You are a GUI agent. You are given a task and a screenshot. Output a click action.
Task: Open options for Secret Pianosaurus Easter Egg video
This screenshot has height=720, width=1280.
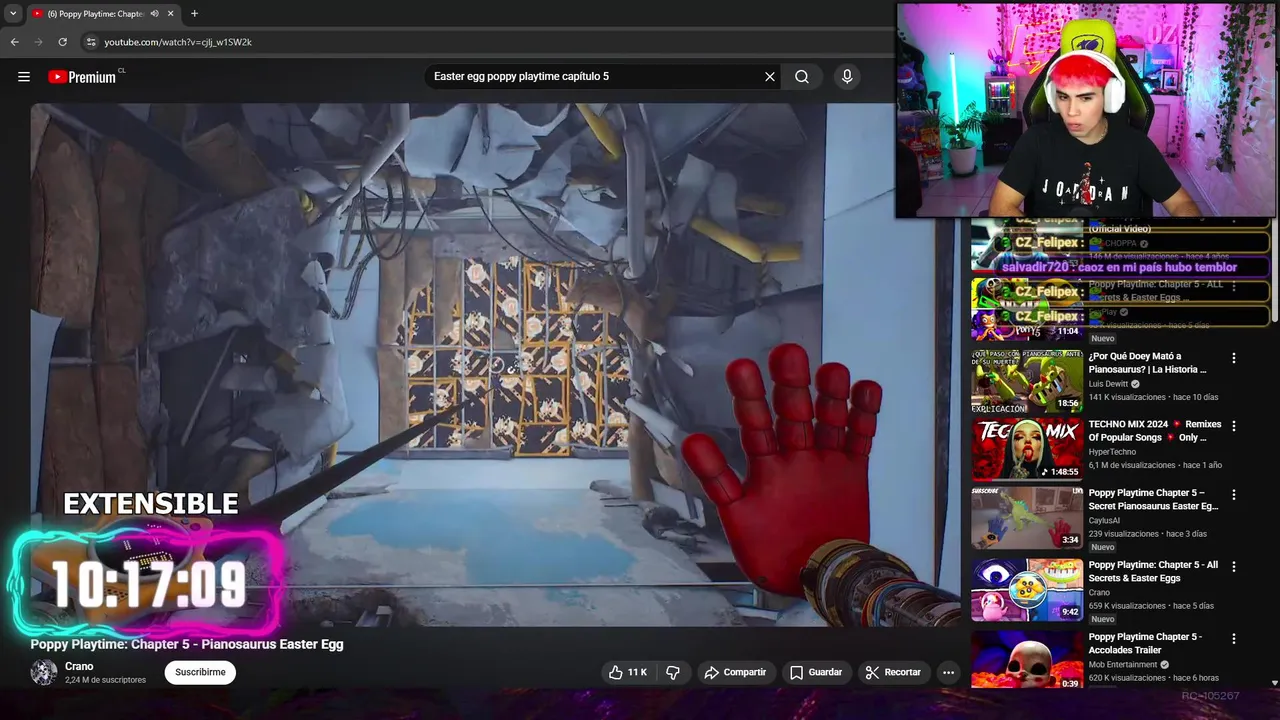(x=1233, y=495)
